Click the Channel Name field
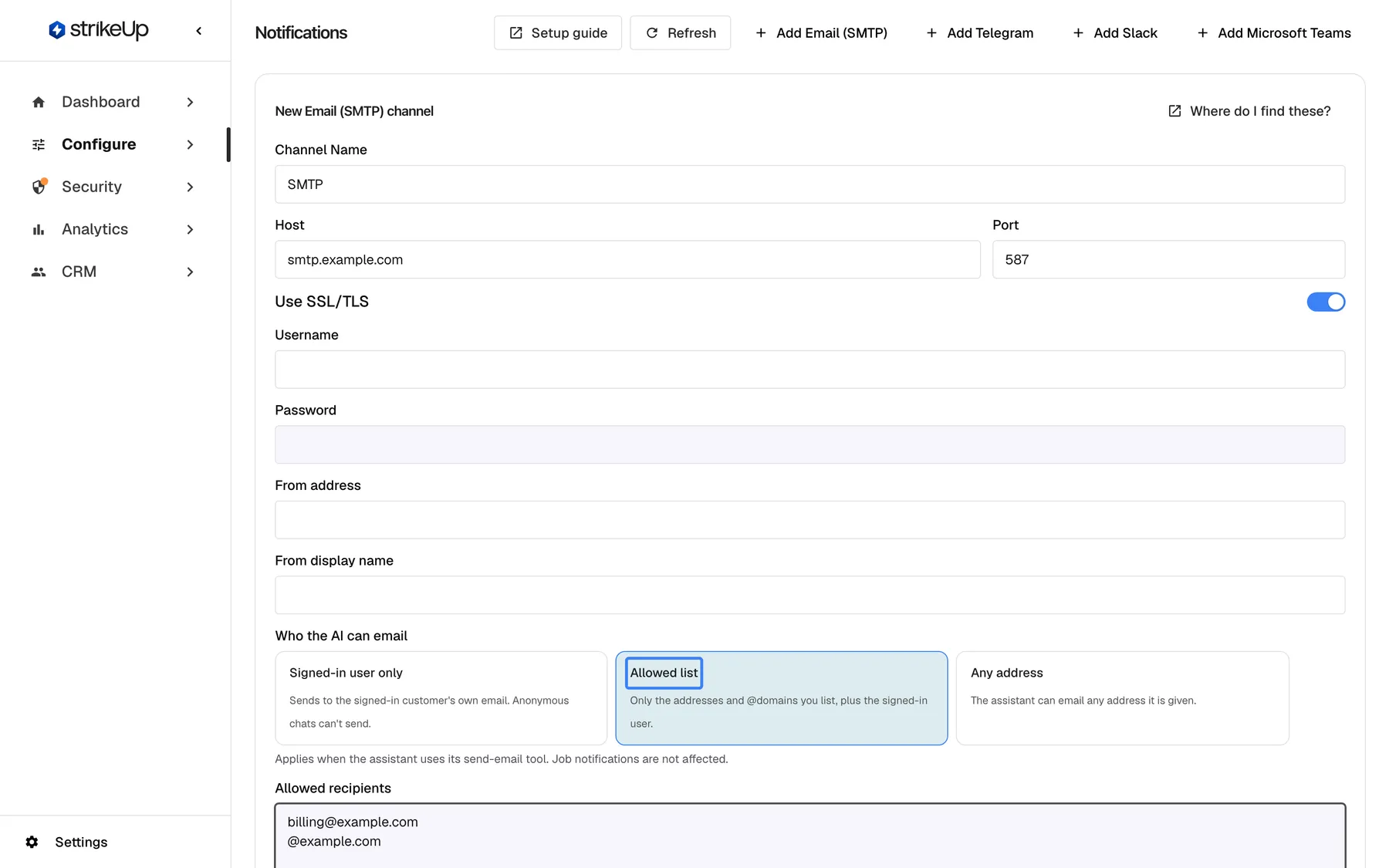The height and width of the screenshot is (868, 1389). coord(809,184)
